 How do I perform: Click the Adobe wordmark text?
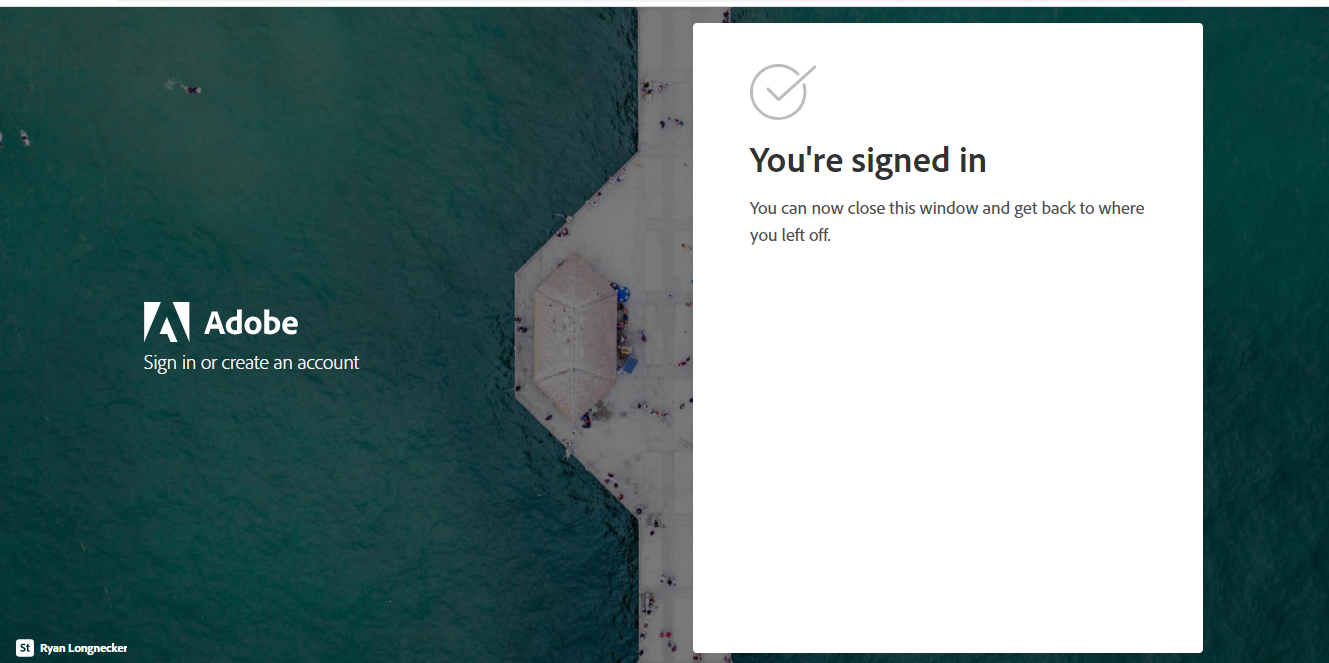click(251, 323)
